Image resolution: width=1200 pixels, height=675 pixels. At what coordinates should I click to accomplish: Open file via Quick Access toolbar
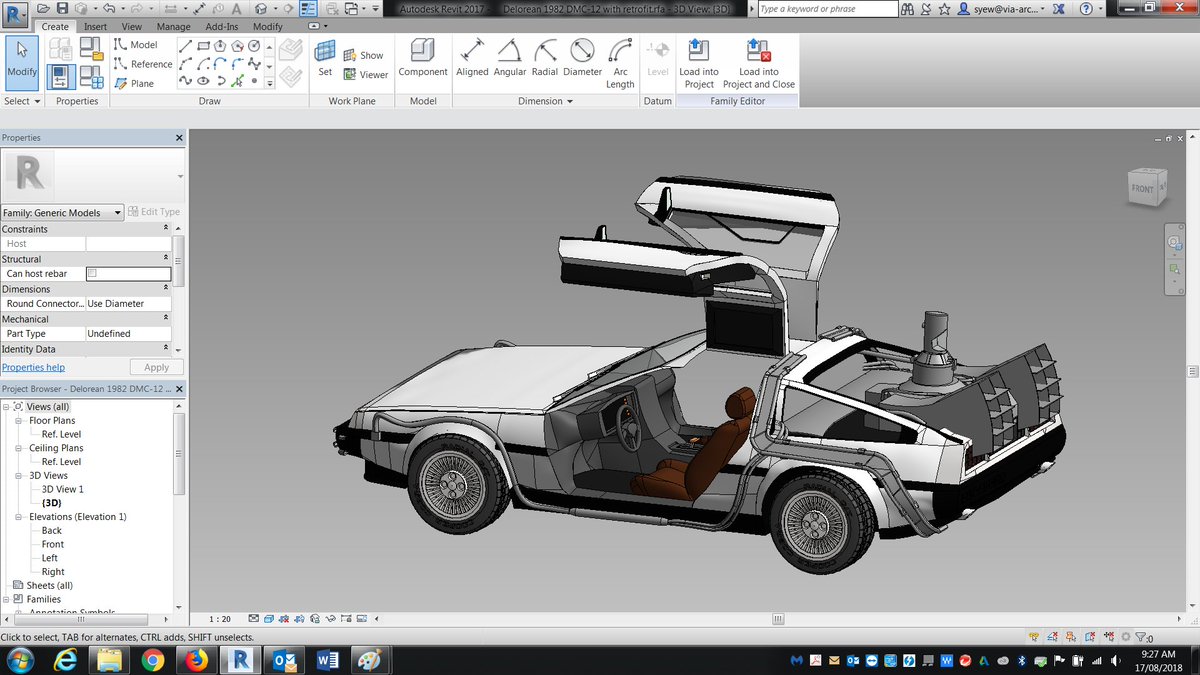(x=45, y=9)
